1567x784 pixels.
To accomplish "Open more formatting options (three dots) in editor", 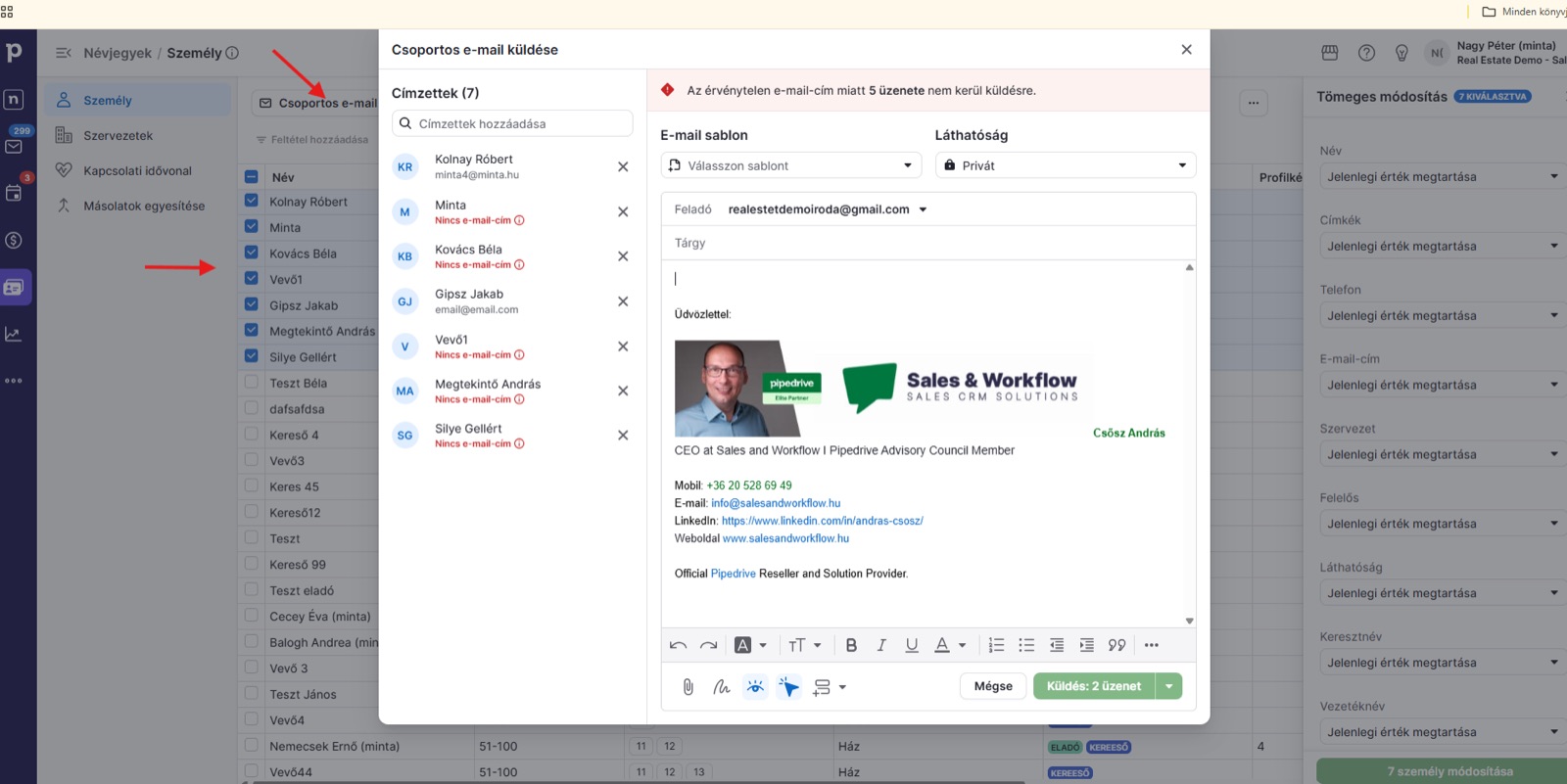I will pyautogui.click(x=1152, y=645).
